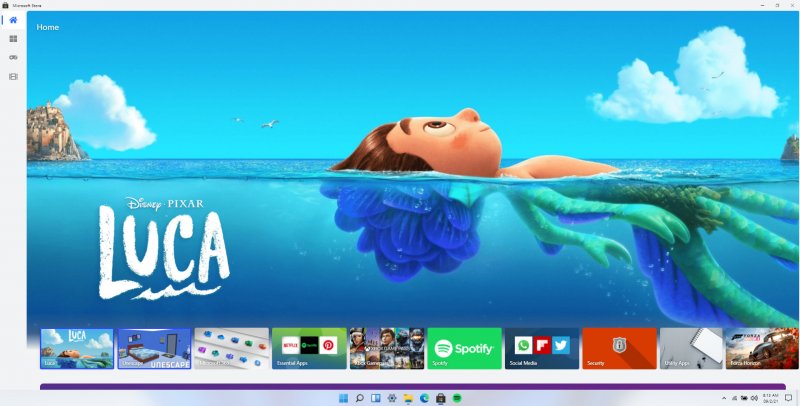Select the Unescape thumbnail in the carousel

tap(155, 348)
